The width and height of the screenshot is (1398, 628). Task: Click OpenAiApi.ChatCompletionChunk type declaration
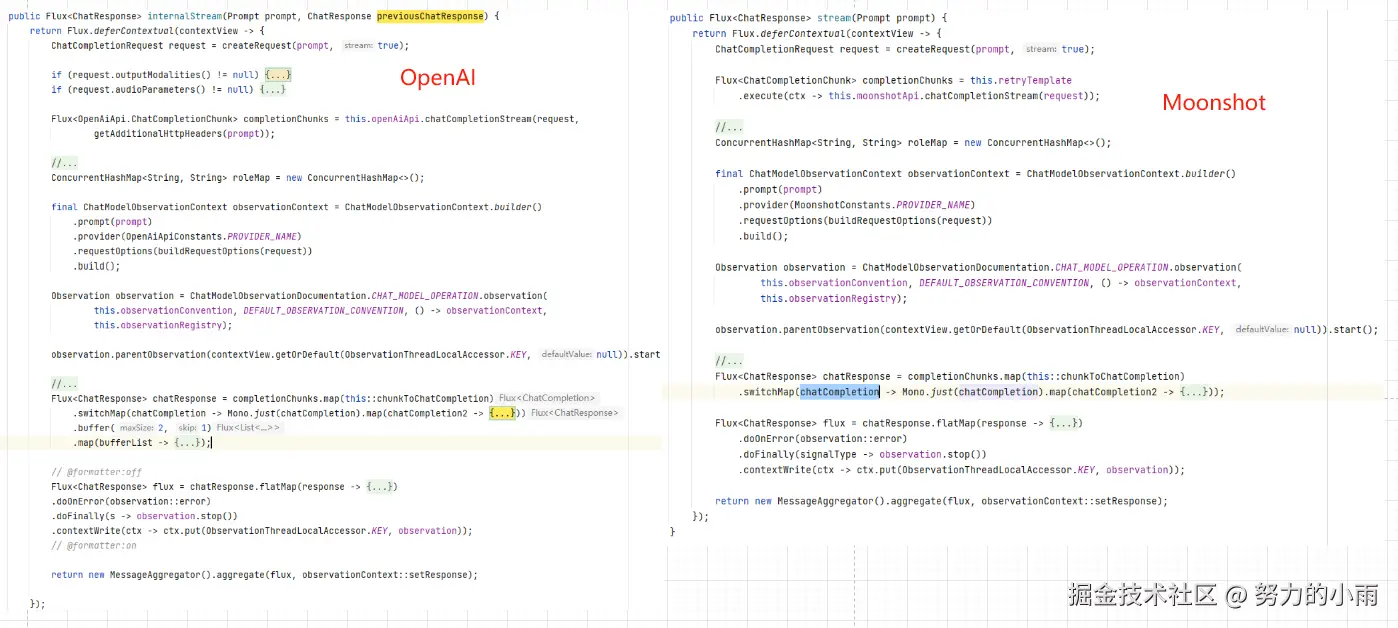158,119
